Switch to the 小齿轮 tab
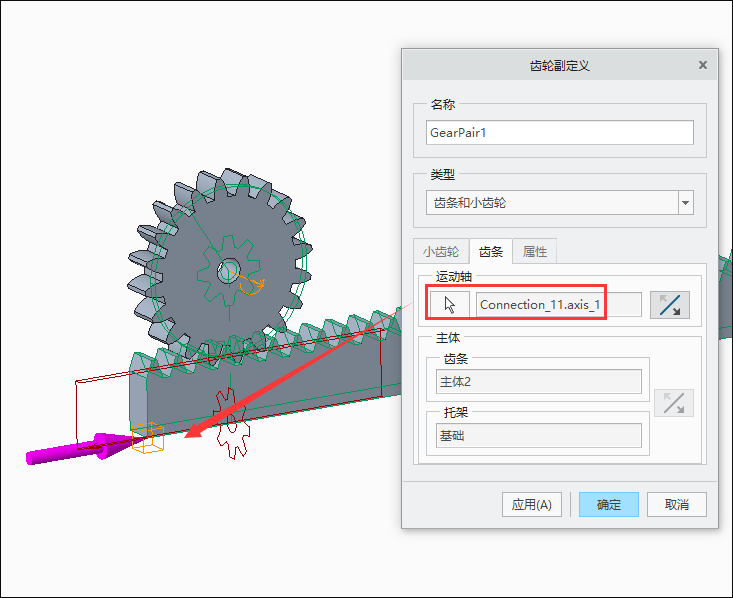733x598 pixels. 441,252
